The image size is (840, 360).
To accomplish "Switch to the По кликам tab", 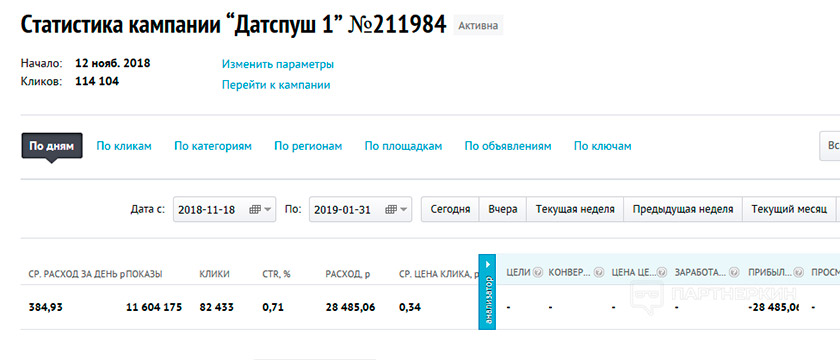I will tap(124, 146).
